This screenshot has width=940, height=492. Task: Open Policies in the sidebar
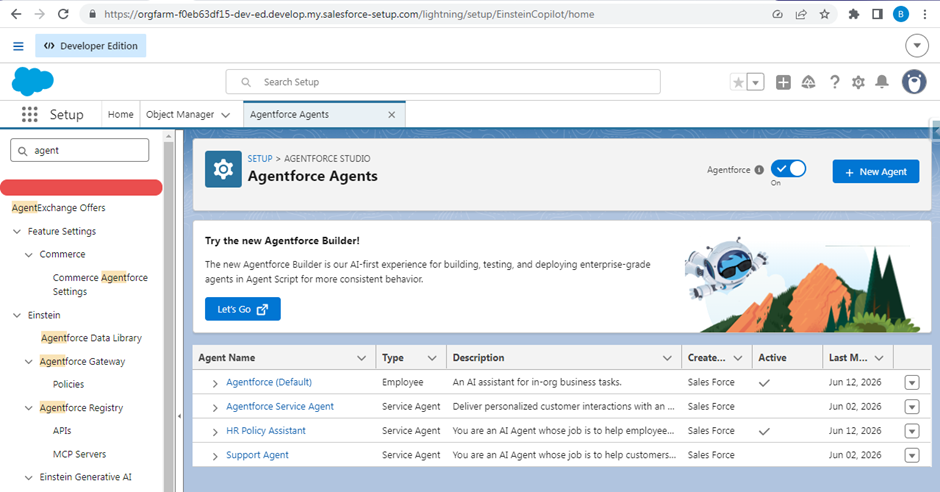tap(68, 384)
